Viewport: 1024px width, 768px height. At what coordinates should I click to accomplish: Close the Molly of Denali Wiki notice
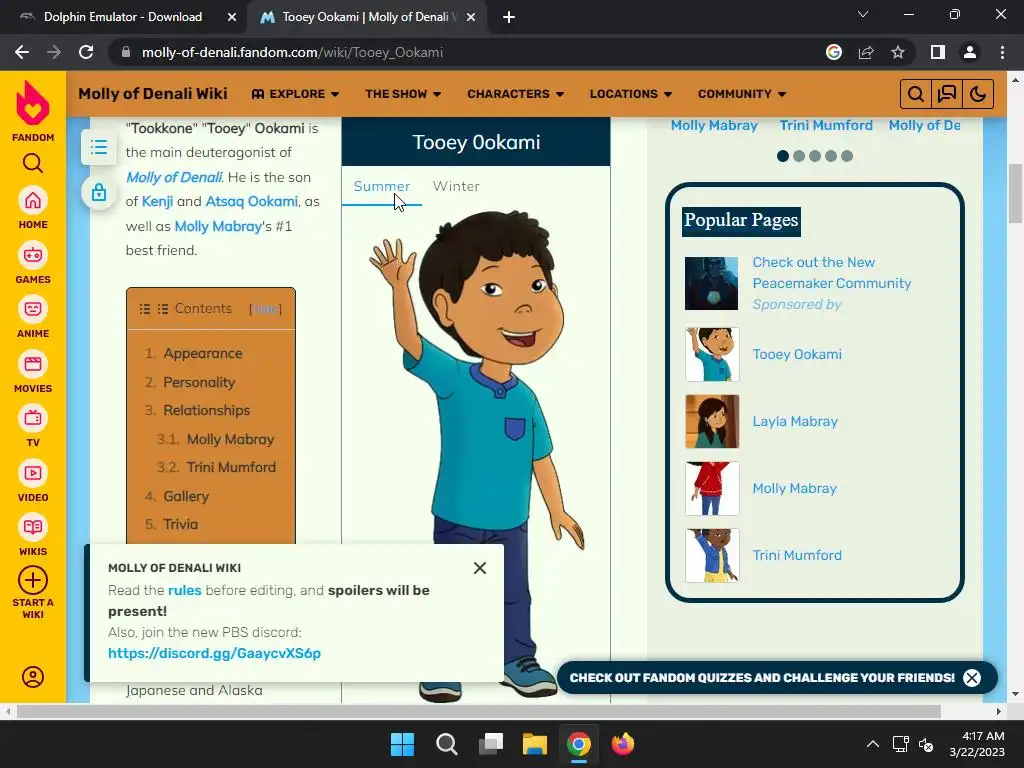tap(480, 568)
